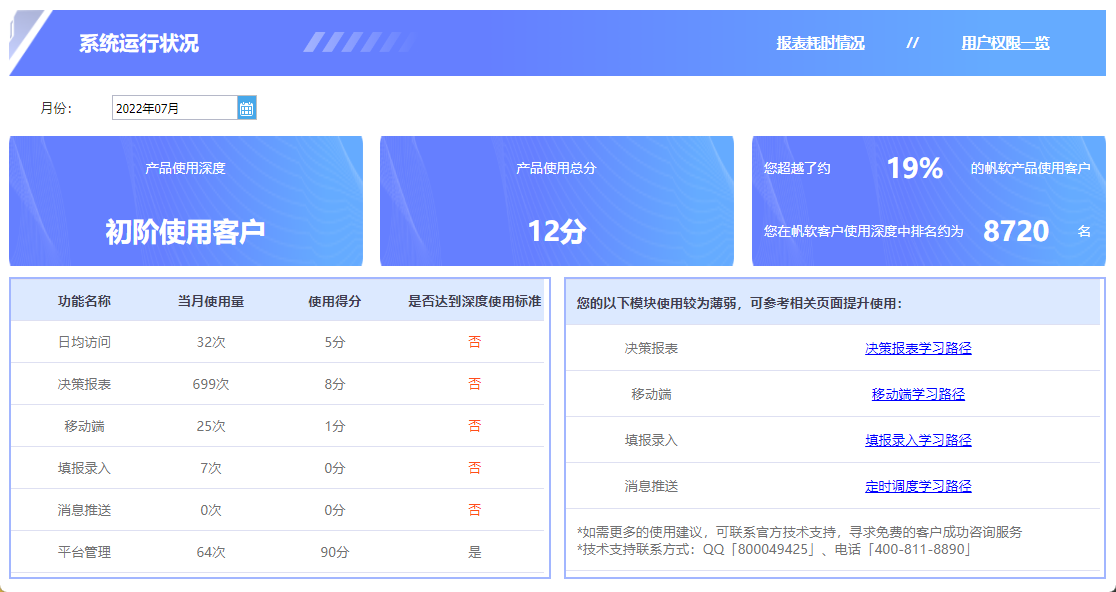Select the 消息推送 cell in usage table
Viewport: 1116px width, 592px height.
point(84,510)
